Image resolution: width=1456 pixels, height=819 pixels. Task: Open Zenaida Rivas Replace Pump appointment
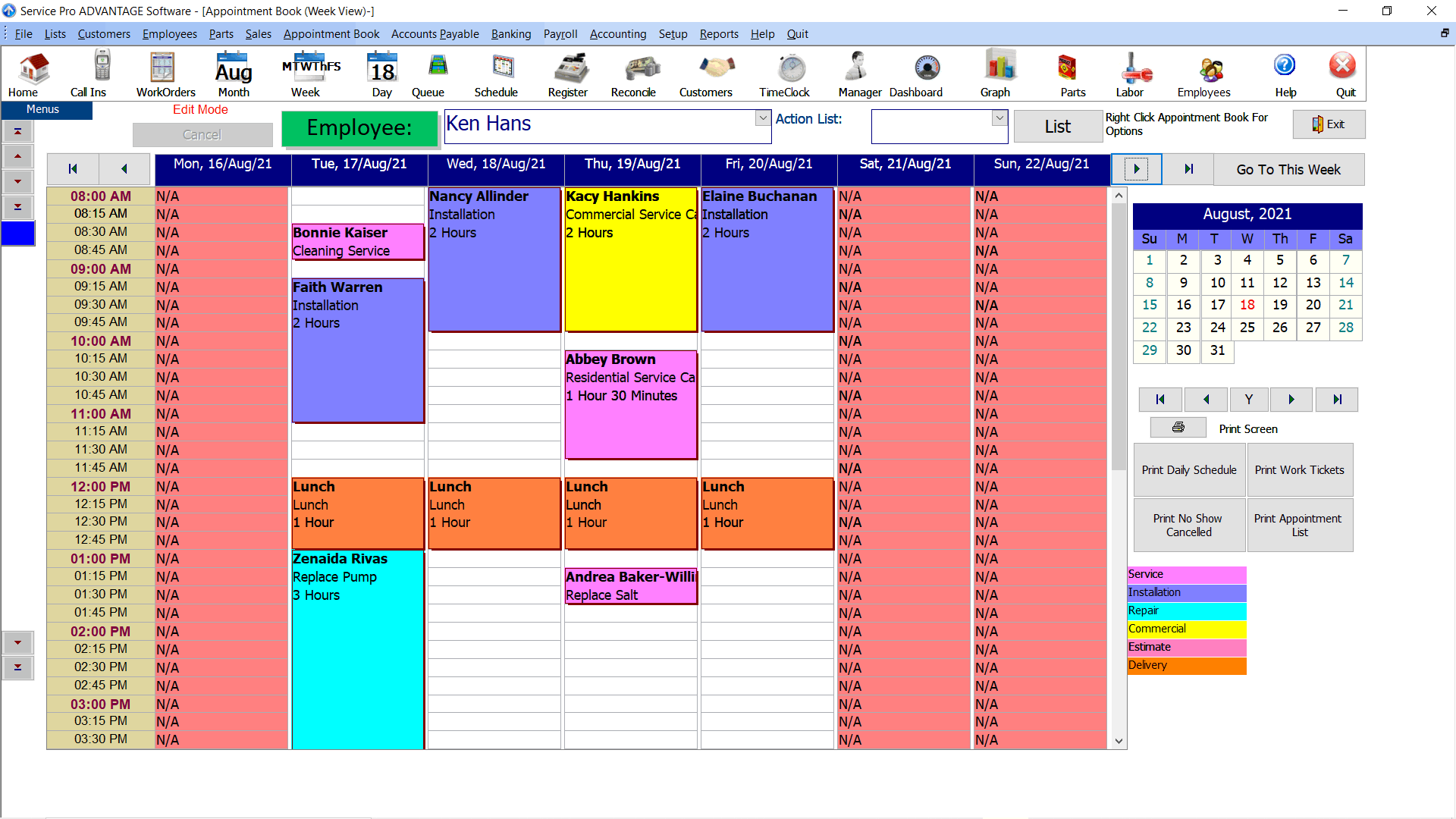pos(358,649)
